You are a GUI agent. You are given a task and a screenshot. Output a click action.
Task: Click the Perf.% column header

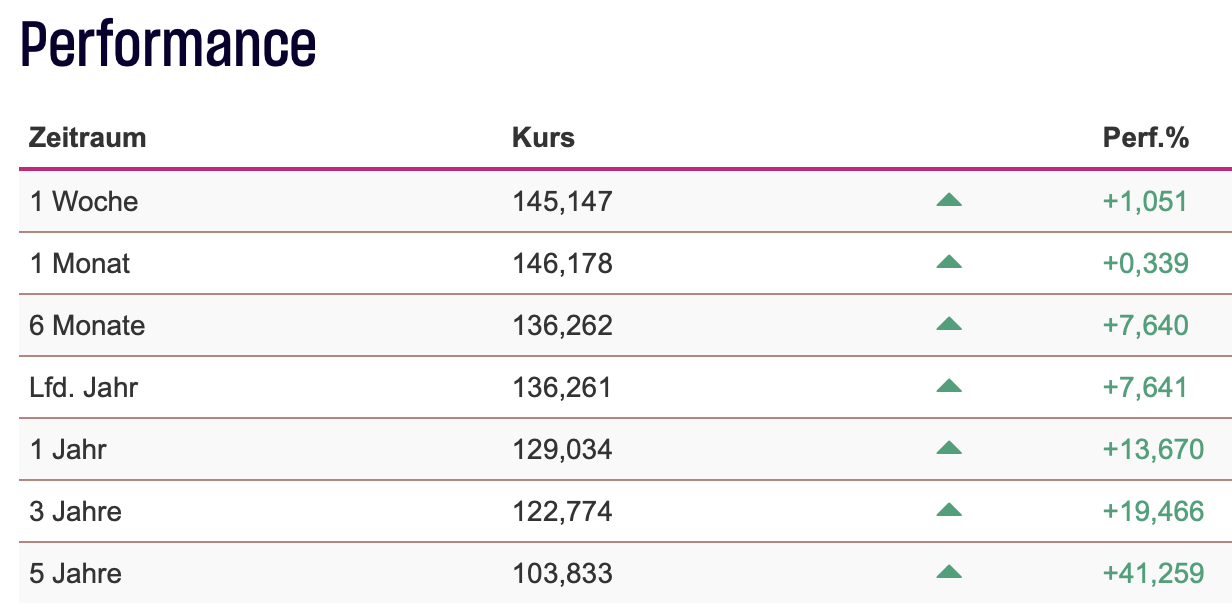coord(1146,137)
